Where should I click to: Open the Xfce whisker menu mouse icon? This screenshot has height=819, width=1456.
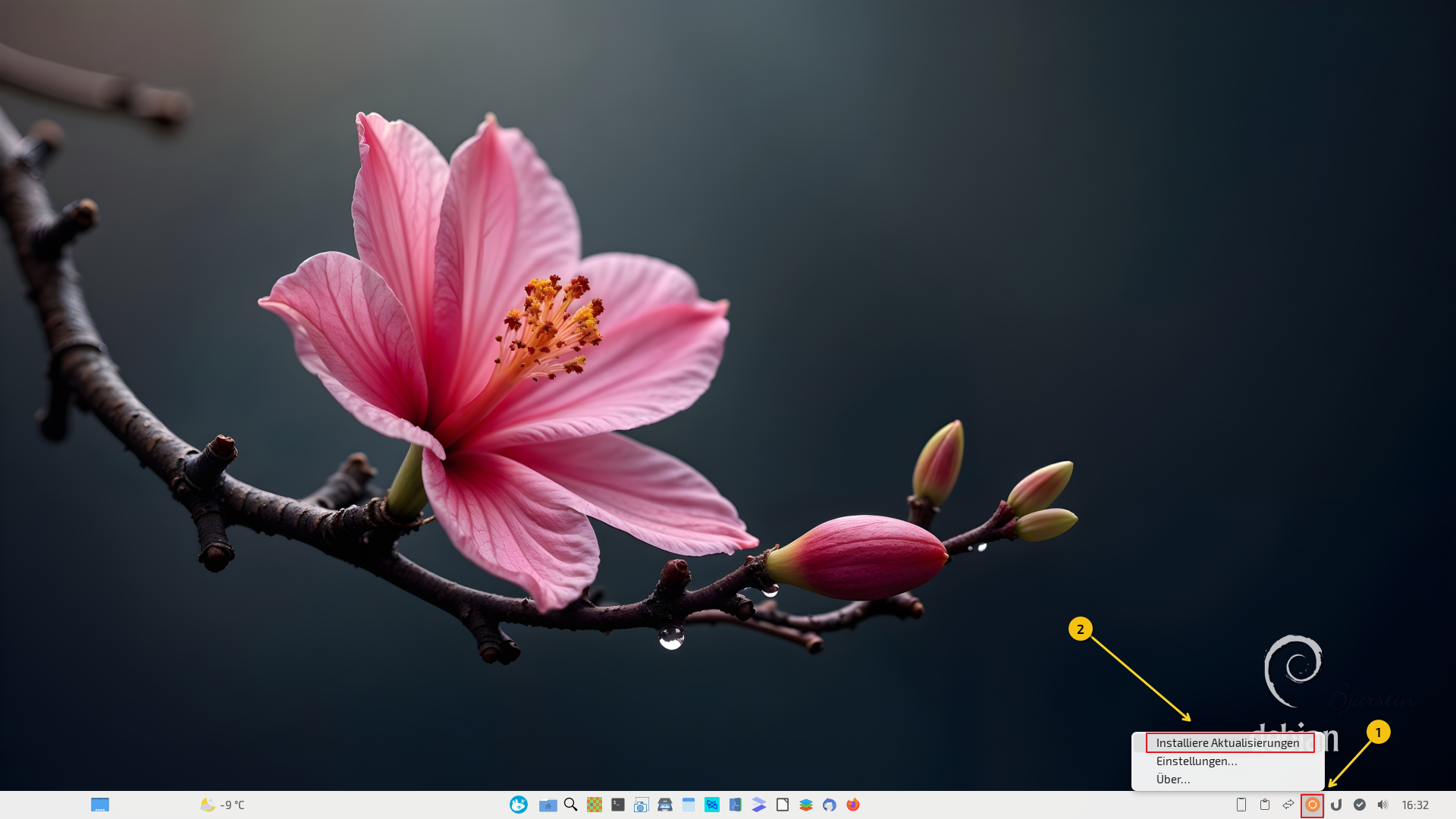(x=519, y=805)
